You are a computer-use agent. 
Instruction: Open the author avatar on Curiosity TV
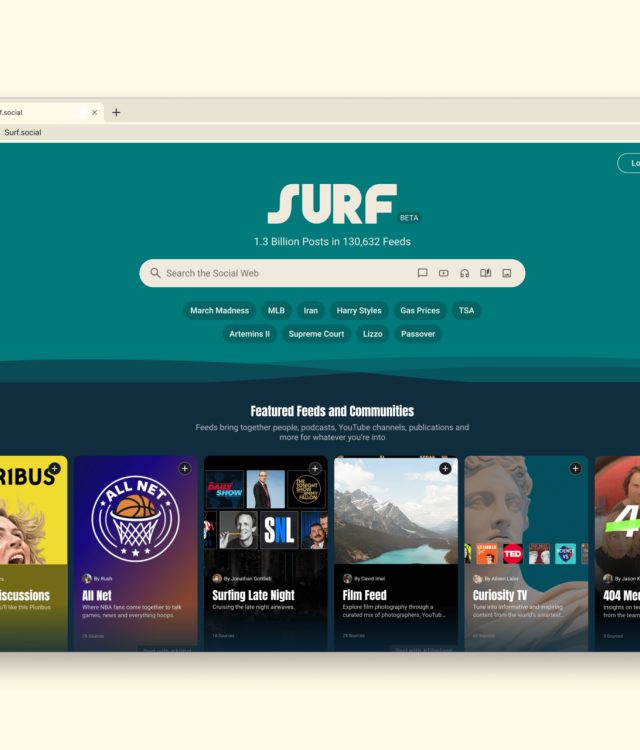pyautogui.click(x=477, y=578)
